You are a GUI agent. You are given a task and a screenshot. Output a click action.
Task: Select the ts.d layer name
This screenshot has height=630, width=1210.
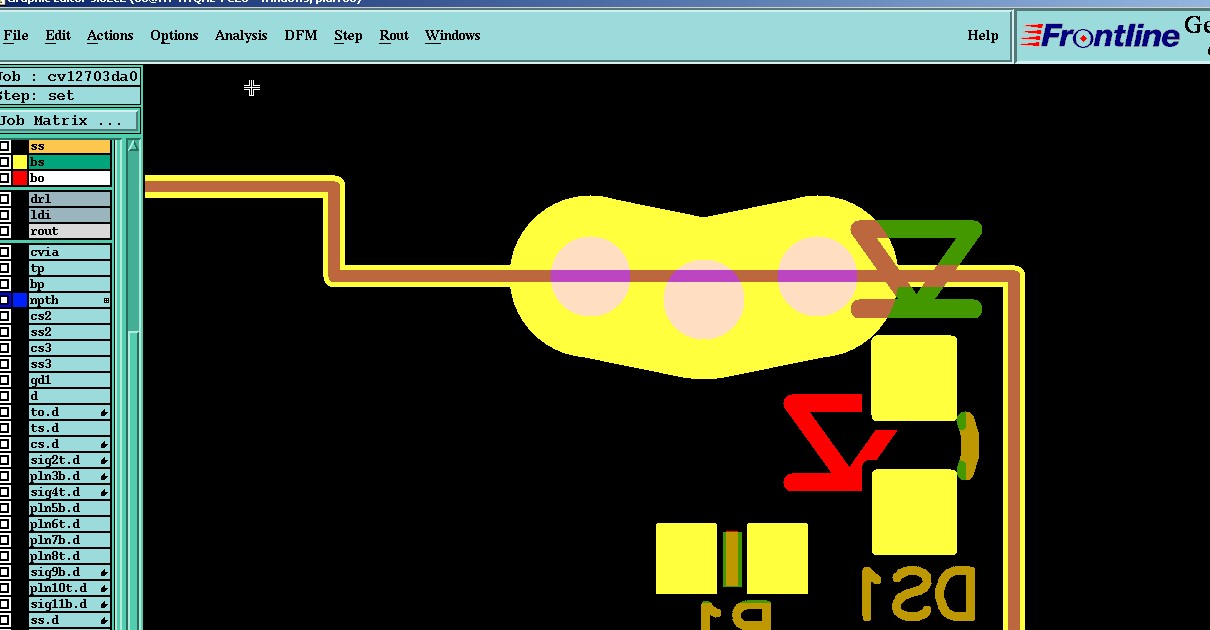click(x=69, y=428)
